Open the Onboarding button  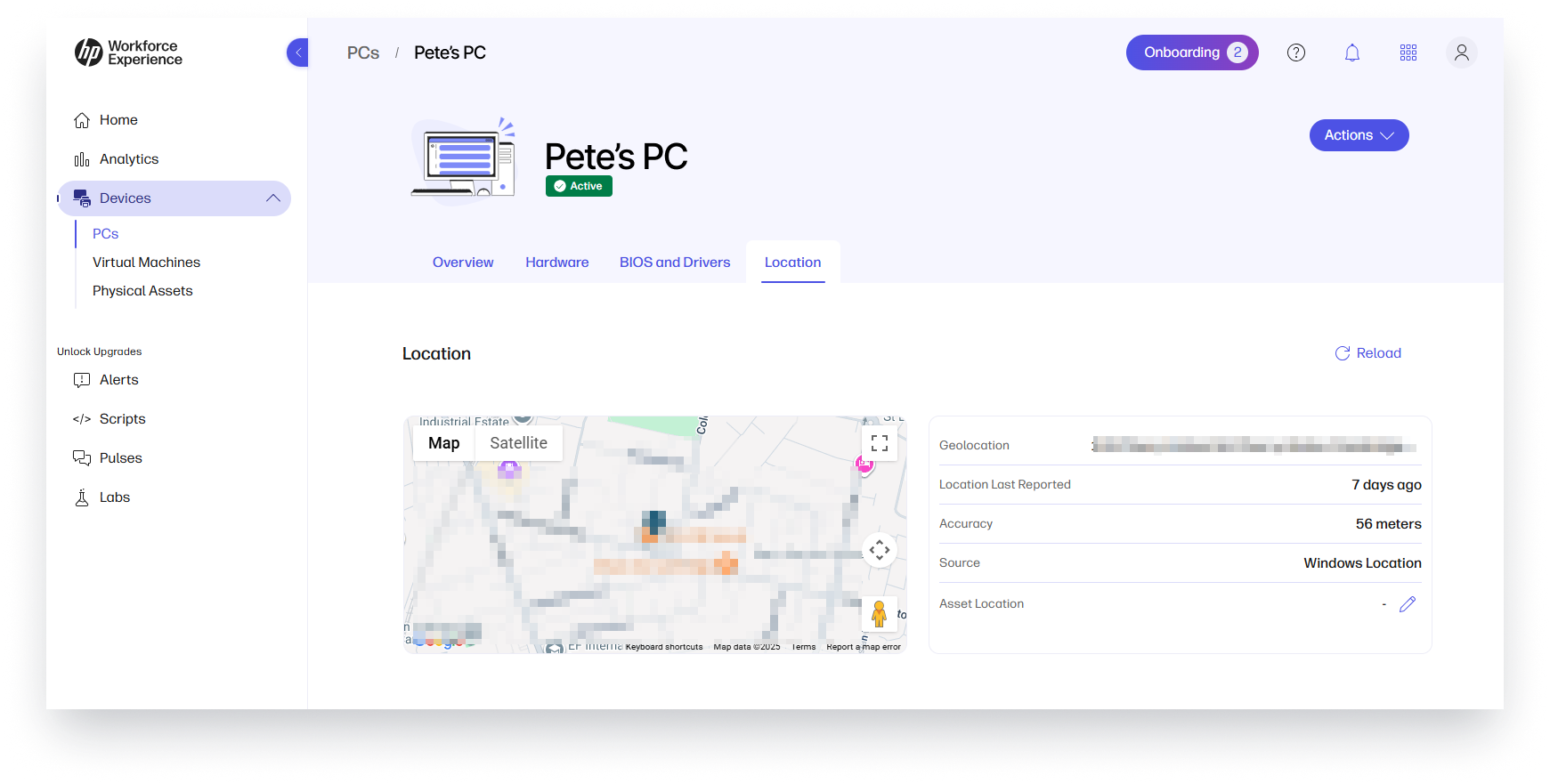click(x=1192, y=53)
